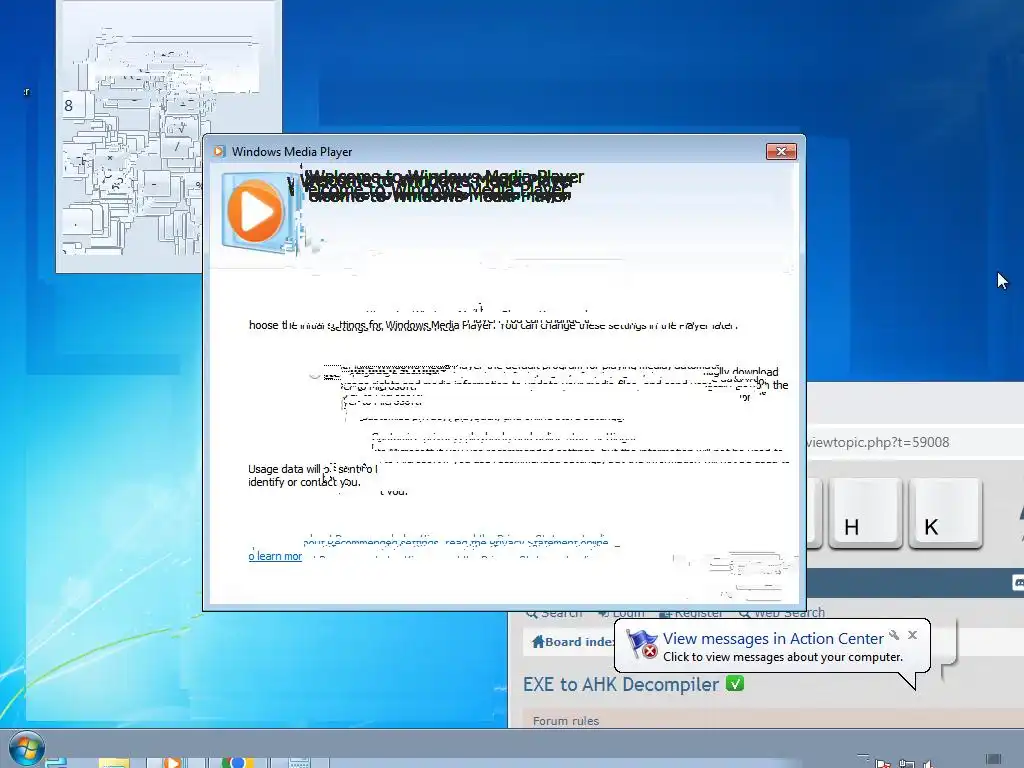This screenshot has height=768, width=1024.
Task: Click the green checkmark beside topic title
Action: 735,684
